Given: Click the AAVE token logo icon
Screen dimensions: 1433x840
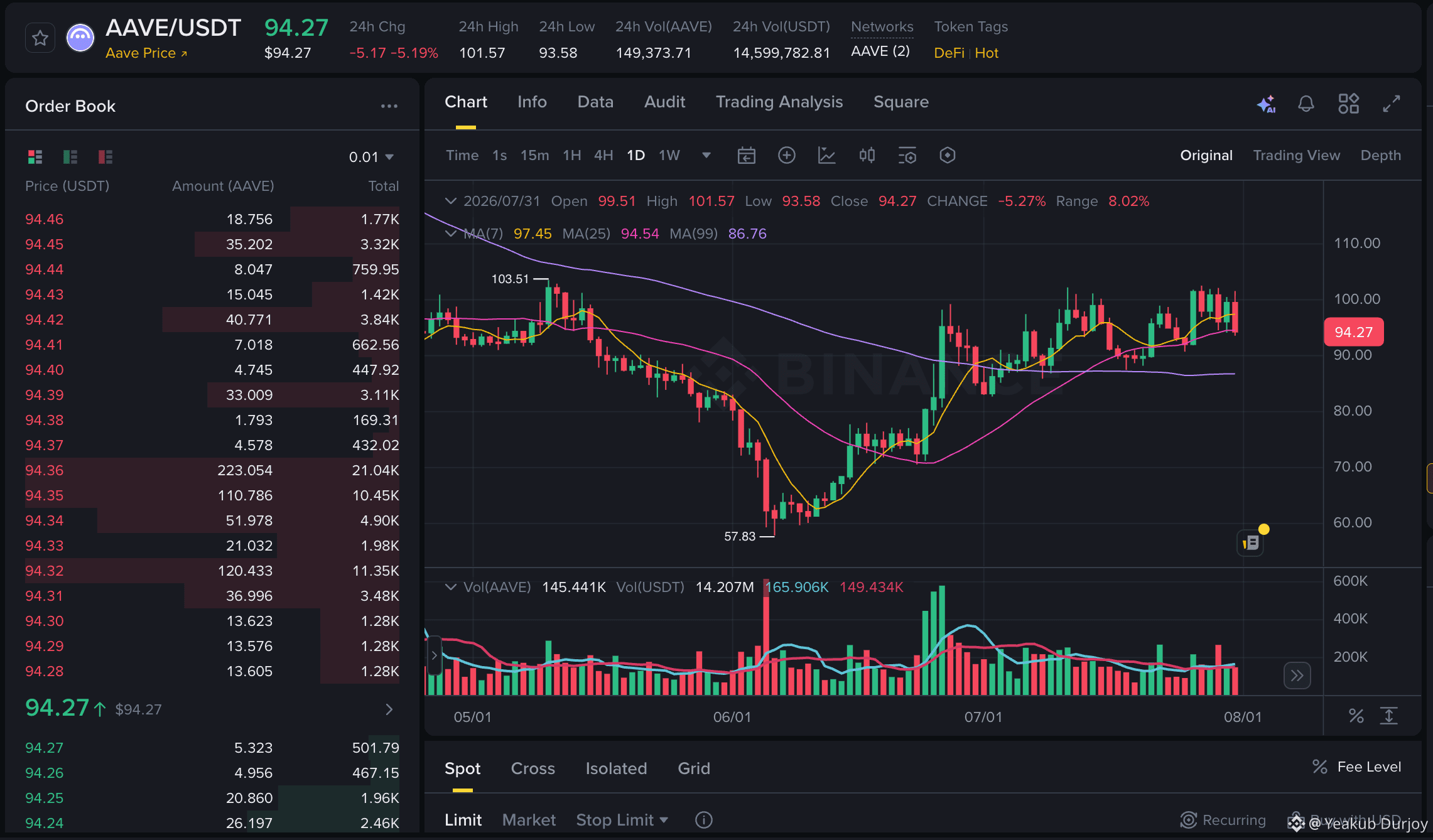Looking at the screenshot, I should coord(80,38).
